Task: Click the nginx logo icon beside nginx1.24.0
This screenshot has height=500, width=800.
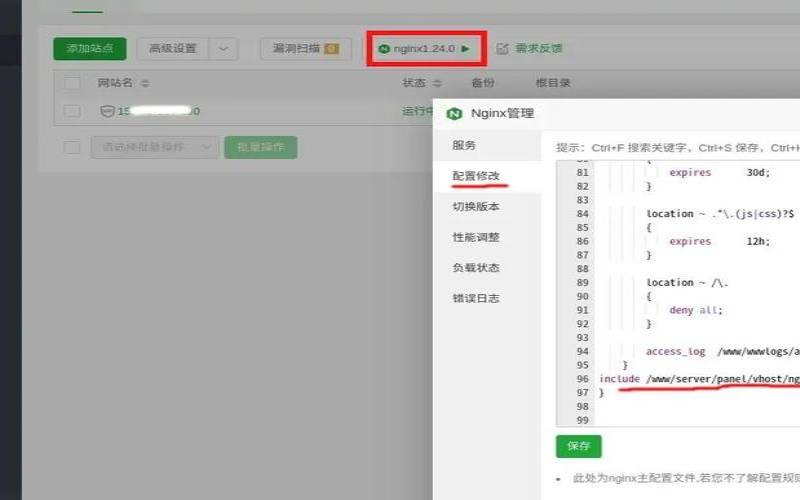Action: point(384,48)
